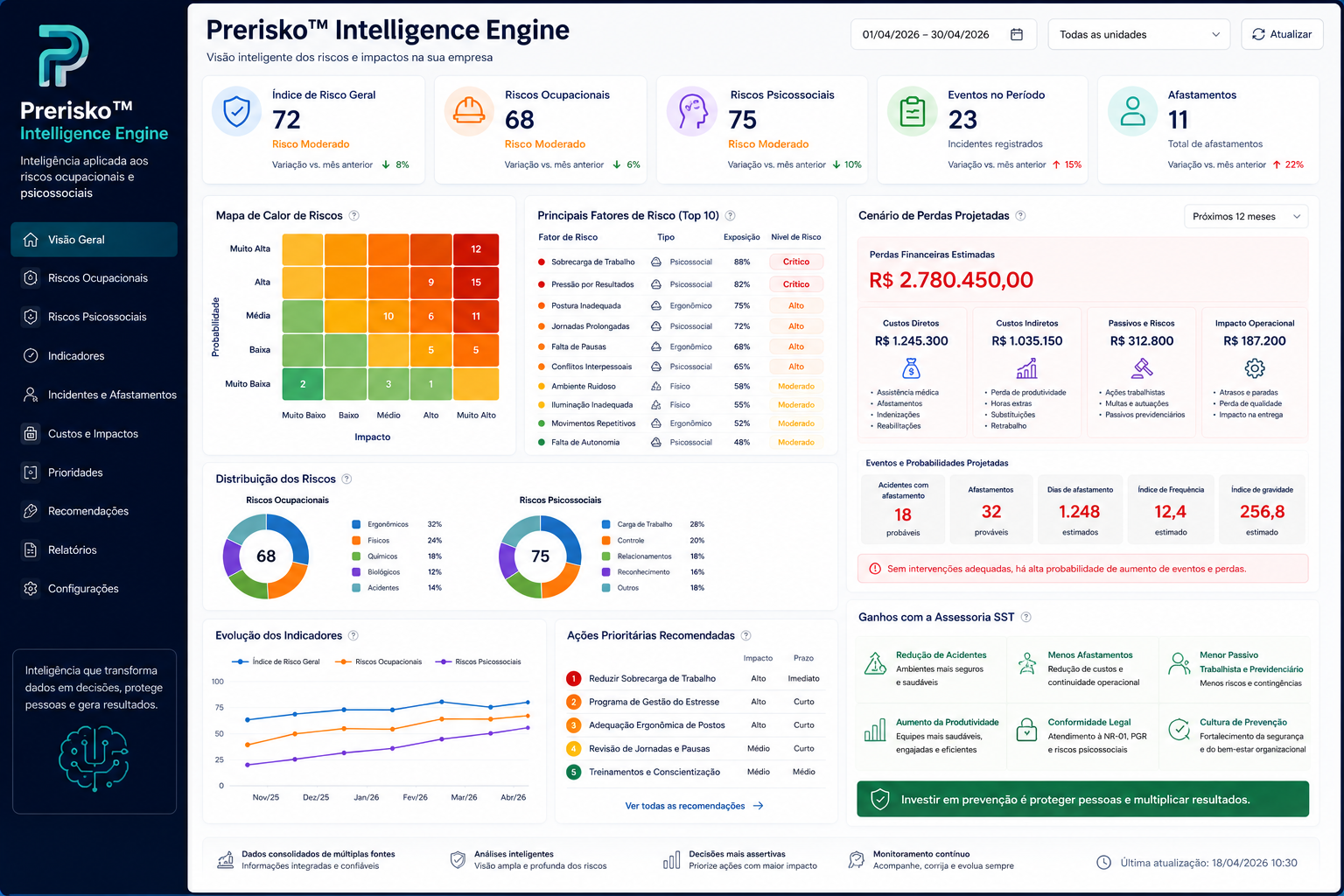Toggle Riscos Ocupacionais chart legend entry
The image size is (1344, 896).
(x=378, y=661)
